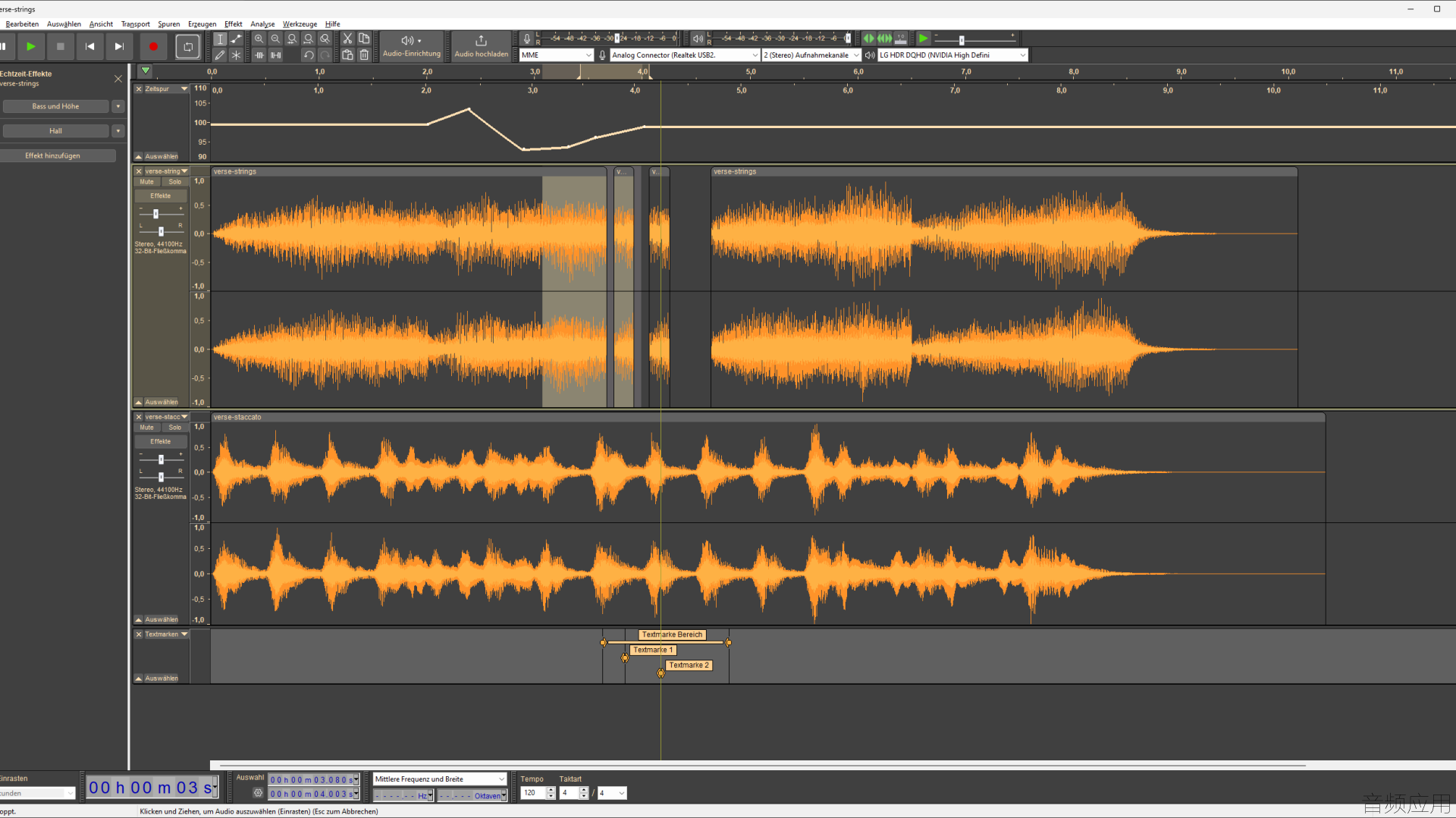Trim audio outside the selection
The width and height of the screenshot is (1456, 818).
pyautogui.click(x=259, y=55)
